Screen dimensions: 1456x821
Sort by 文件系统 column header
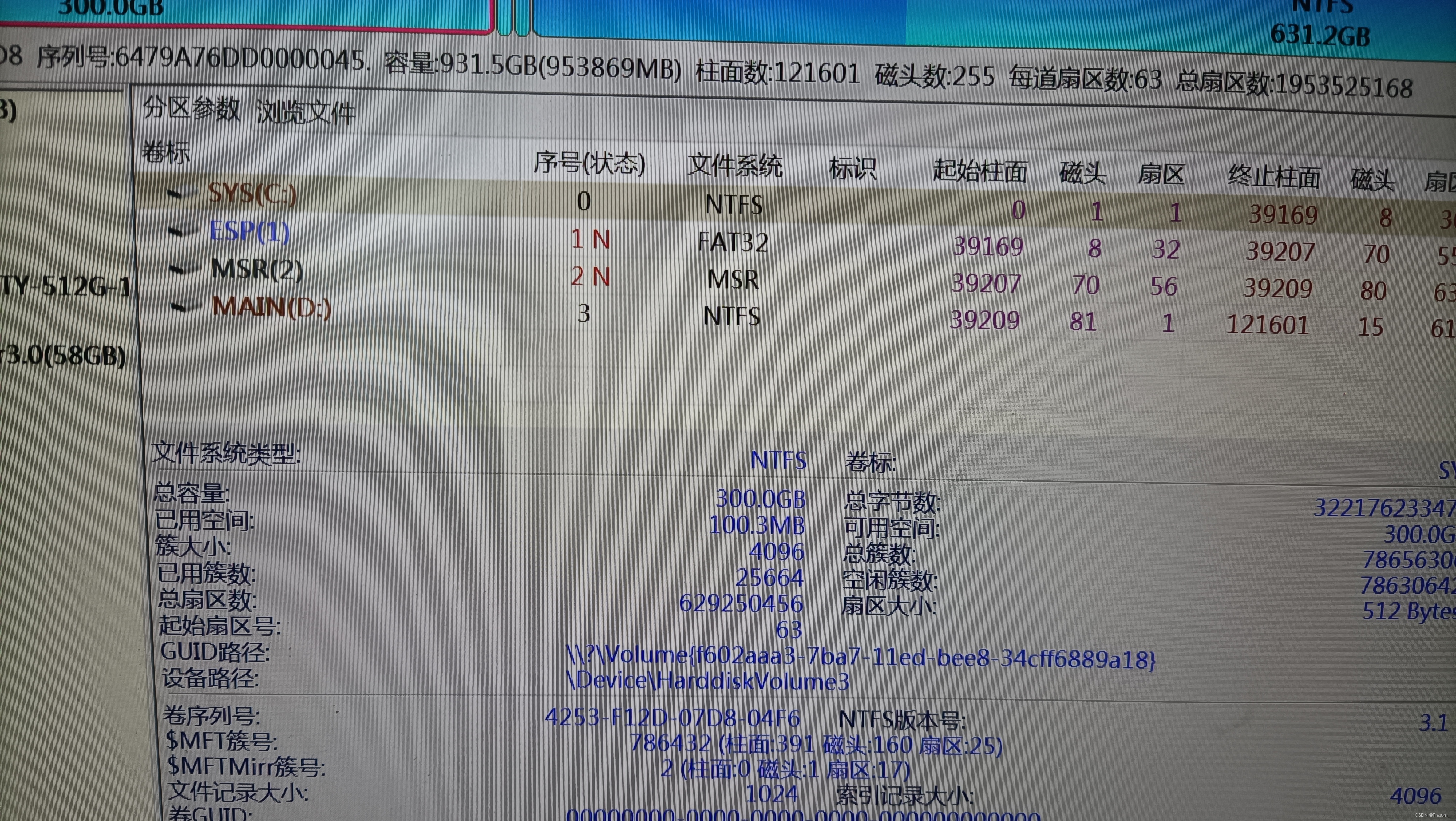click(734, 166)
